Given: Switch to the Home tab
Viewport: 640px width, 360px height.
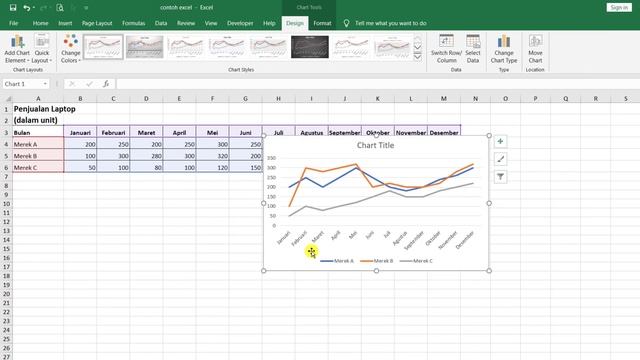Looking at the screenshot, I should coord(40,23).
